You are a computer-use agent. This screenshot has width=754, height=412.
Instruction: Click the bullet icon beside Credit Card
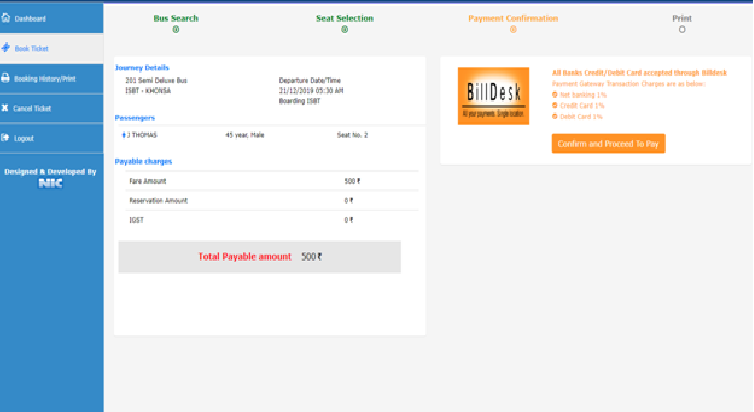tap(555, 105)
